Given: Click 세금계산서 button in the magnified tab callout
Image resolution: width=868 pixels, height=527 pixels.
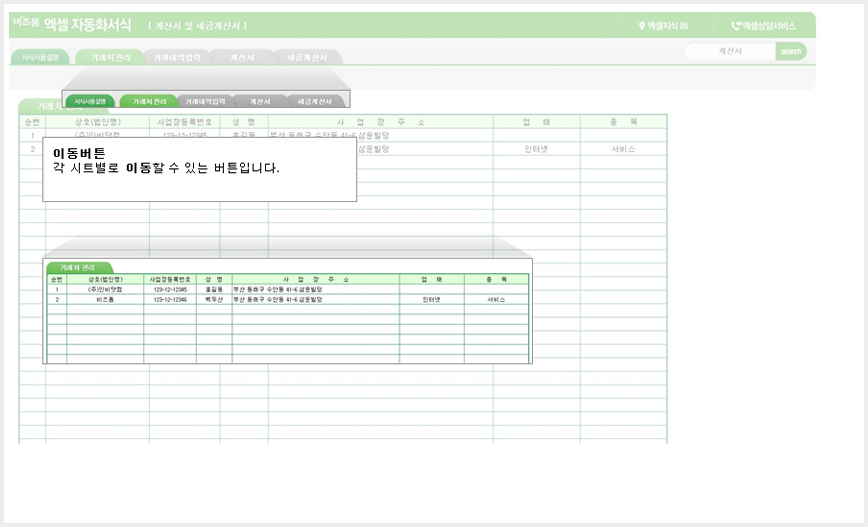Looking at the screenshot, I should 314,101.
